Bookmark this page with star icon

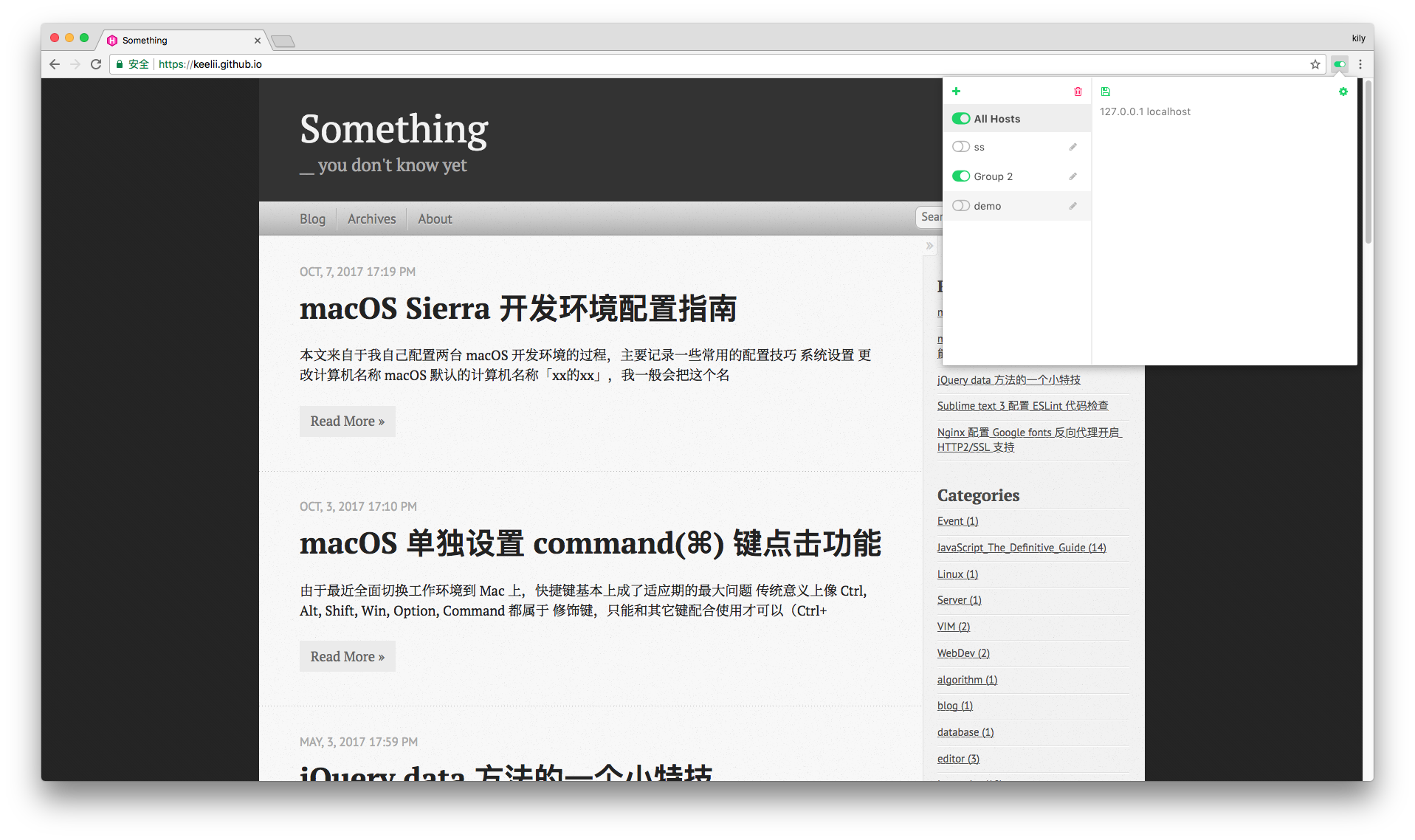click(1315, 64)
